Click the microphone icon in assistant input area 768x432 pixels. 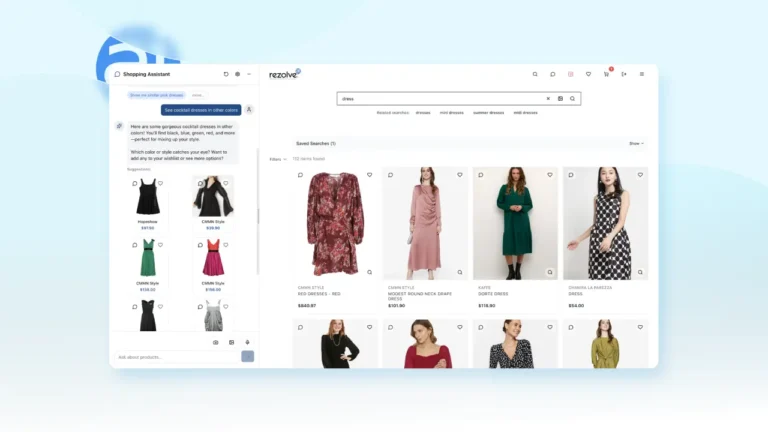tap(245, 342)
